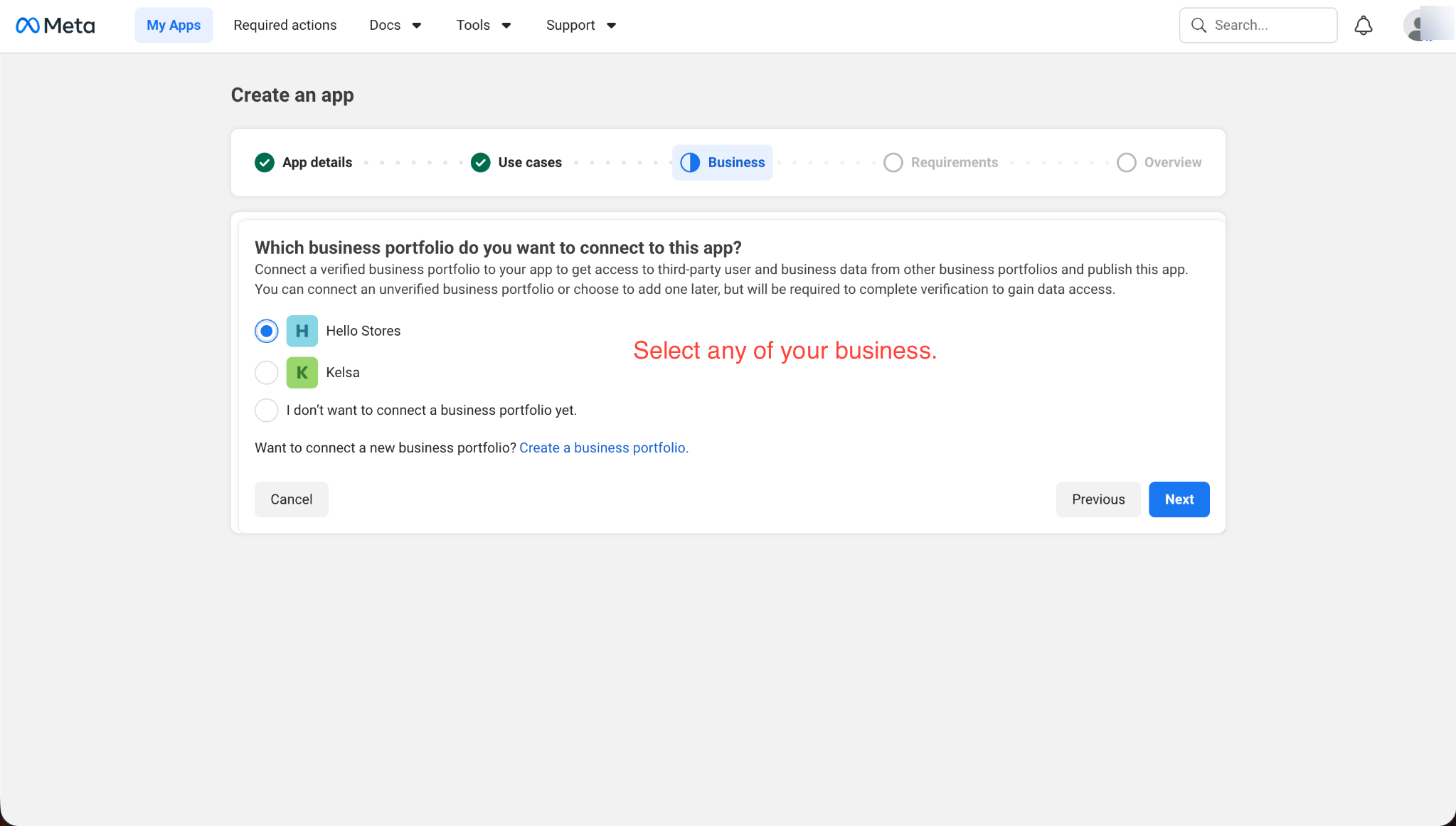
Task: Select the Kelsa radio button
Action: [x=267, y=372]
